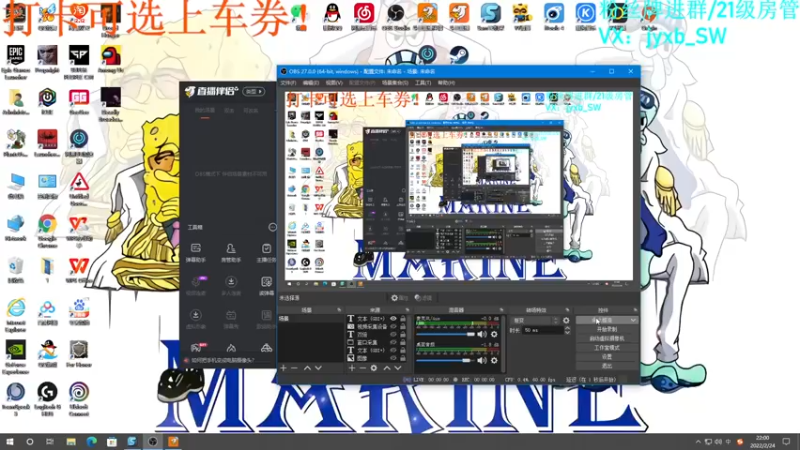Open 房管助手 tool in the 直播伴侣 toolbox
This screenshot has height=450, width=800.
click(231, 253)
